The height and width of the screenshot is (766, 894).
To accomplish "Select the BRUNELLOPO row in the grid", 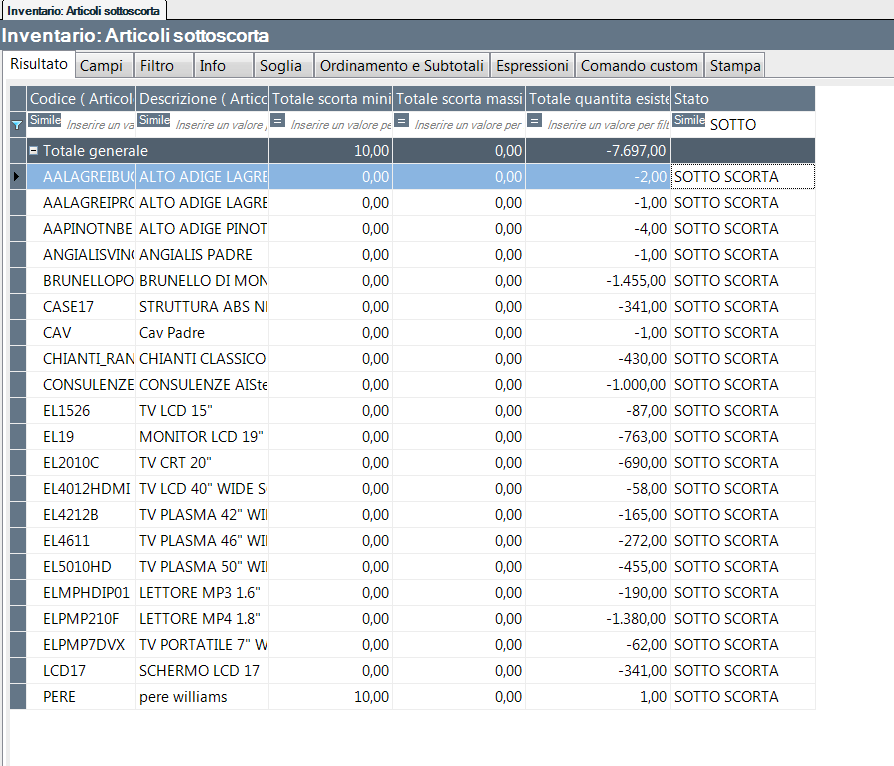I will (x=88, y=281).
